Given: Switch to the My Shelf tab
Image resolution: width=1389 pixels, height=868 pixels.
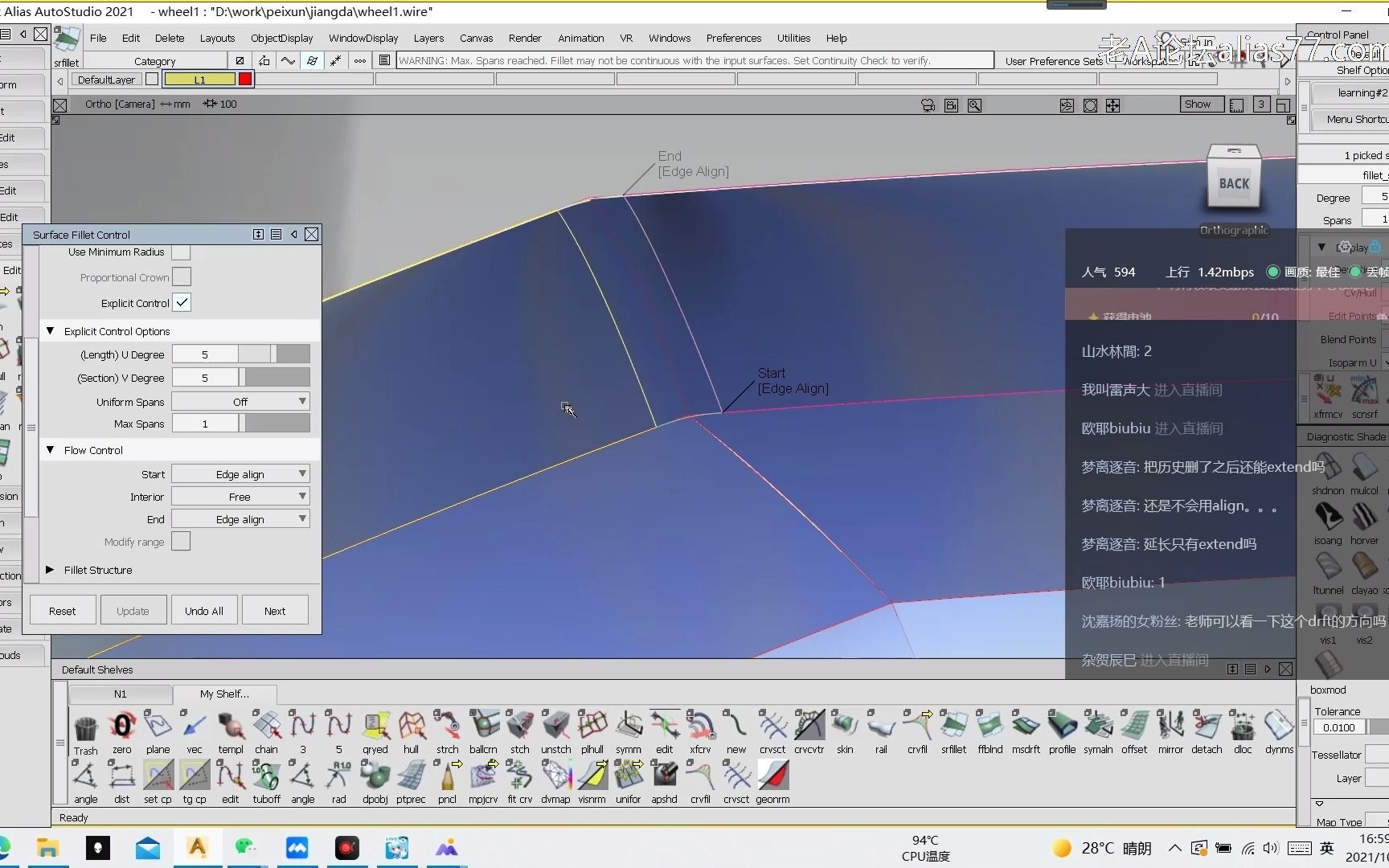Looking at the screenshot, I should pos(224,694).
